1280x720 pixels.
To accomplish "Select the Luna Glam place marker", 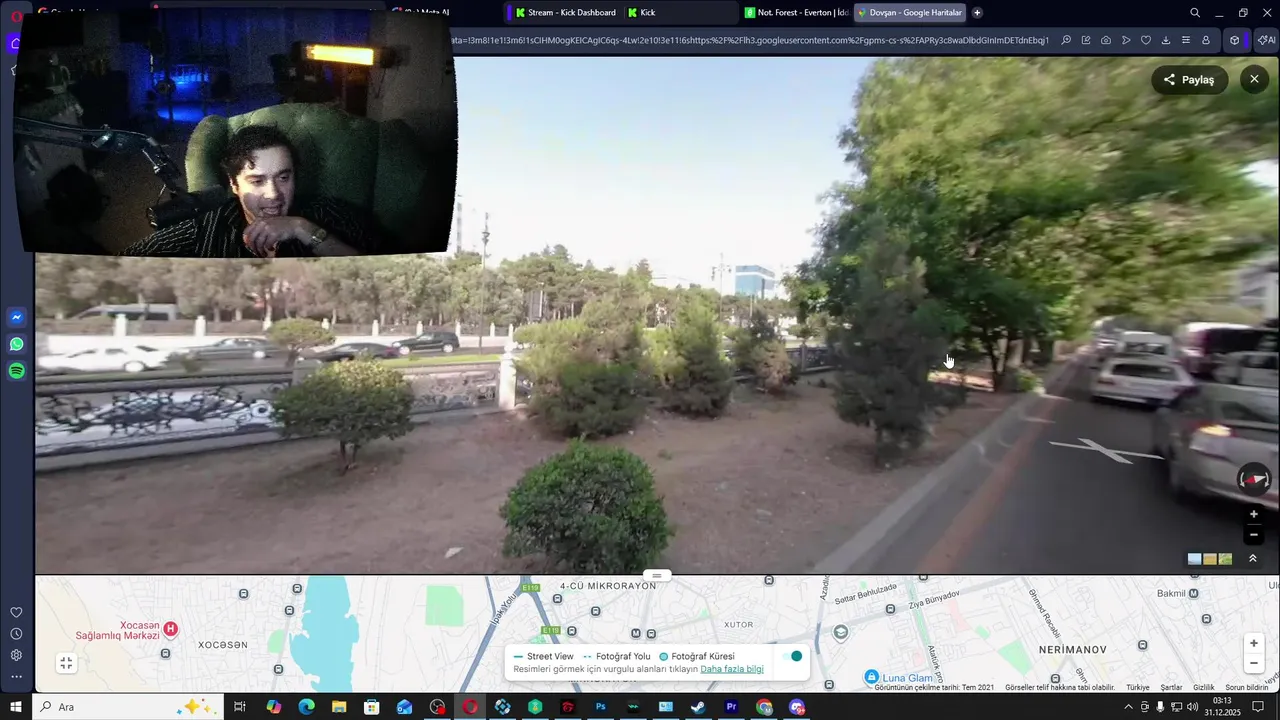I will coord(871,677).
